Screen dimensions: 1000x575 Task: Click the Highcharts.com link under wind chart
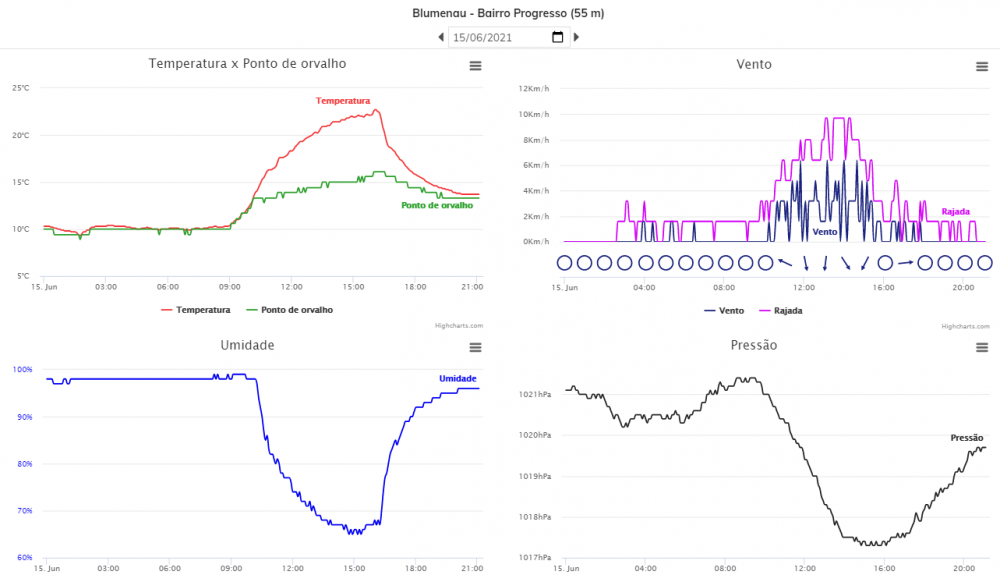[965, 325]
